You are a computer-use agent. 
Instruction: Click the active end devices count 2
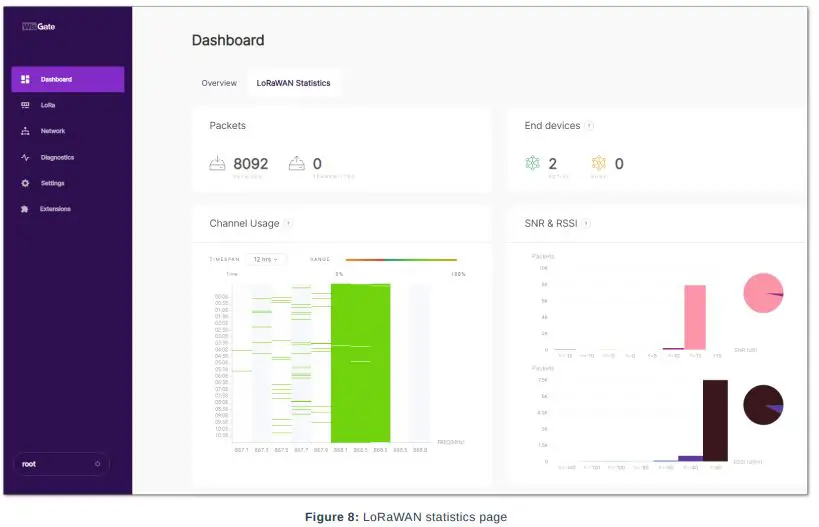click(x=553, y=164)
